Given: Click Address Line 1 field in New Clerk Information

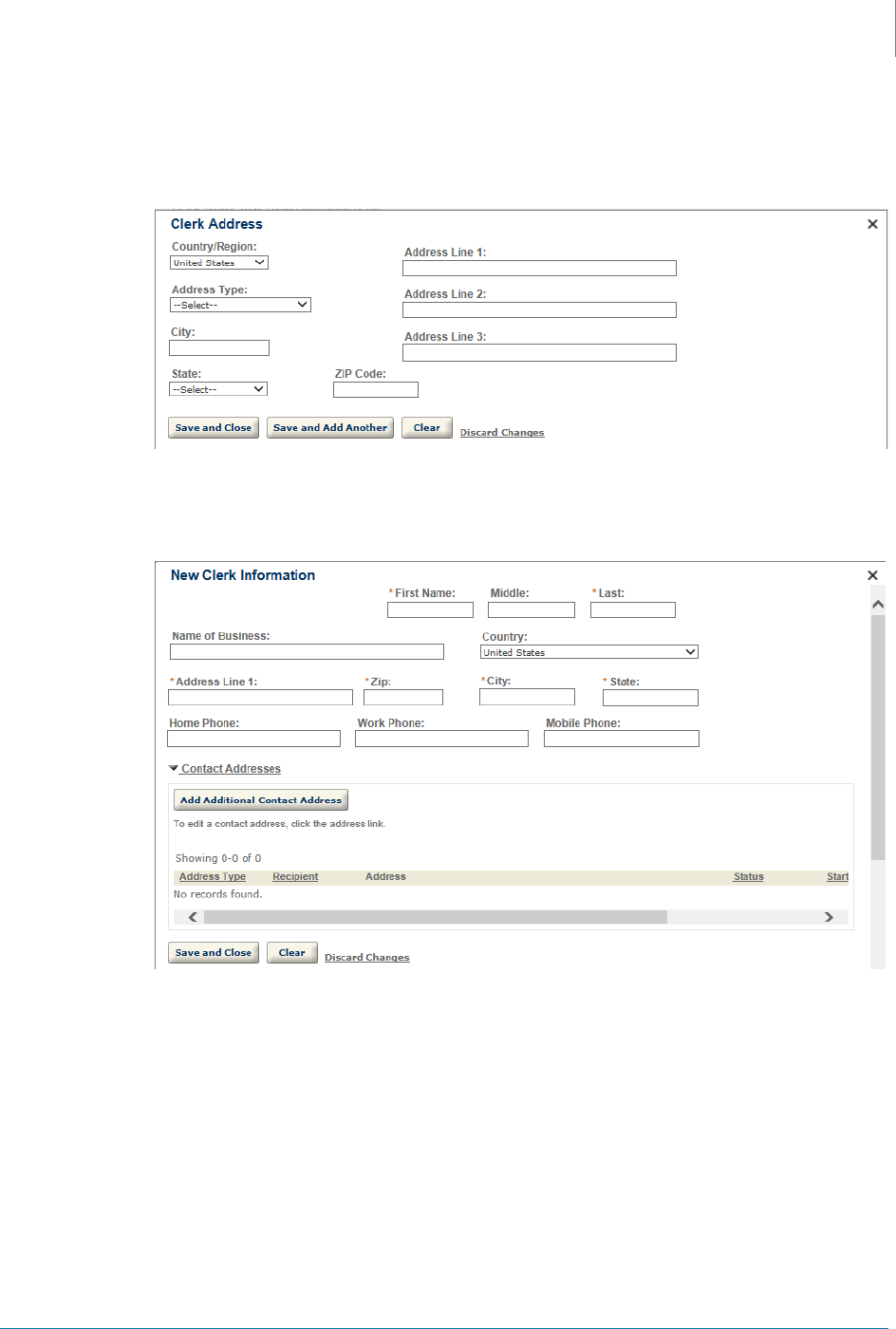Looking at the screenshot, I should click(260, 698).
